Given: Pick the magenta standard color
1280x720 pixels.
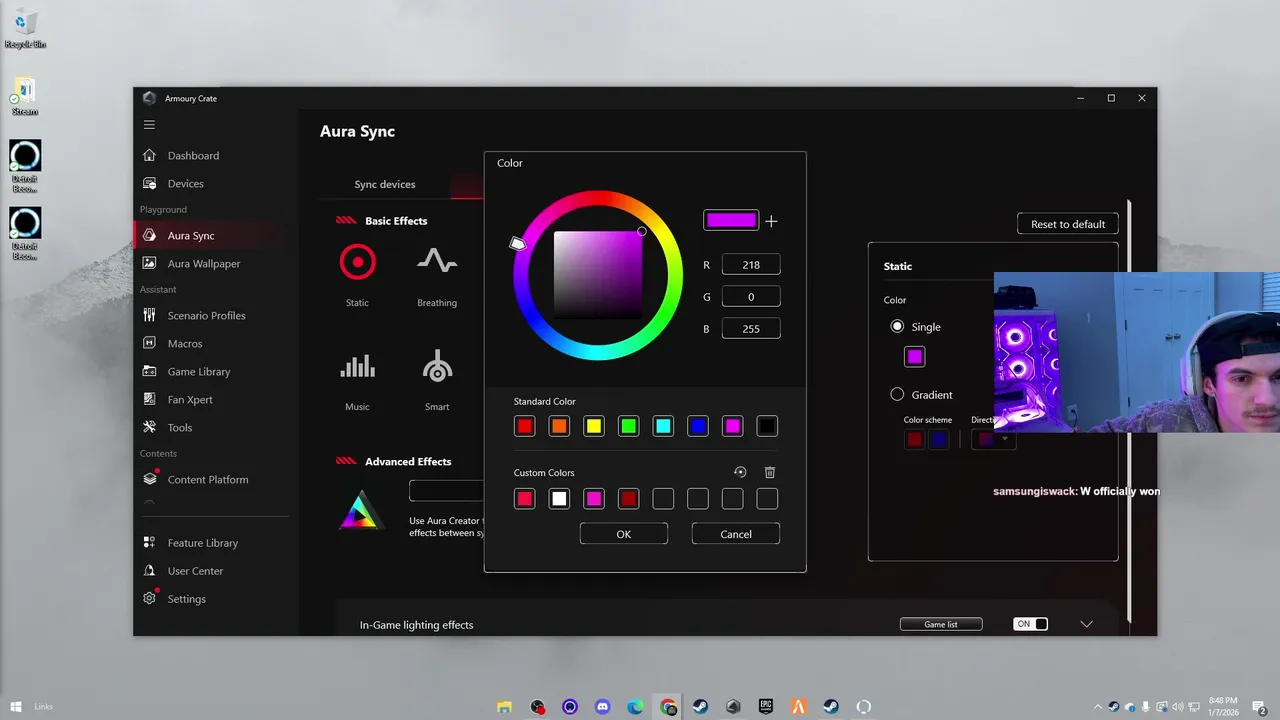Looking at the screenshot, I should [733, 426].
